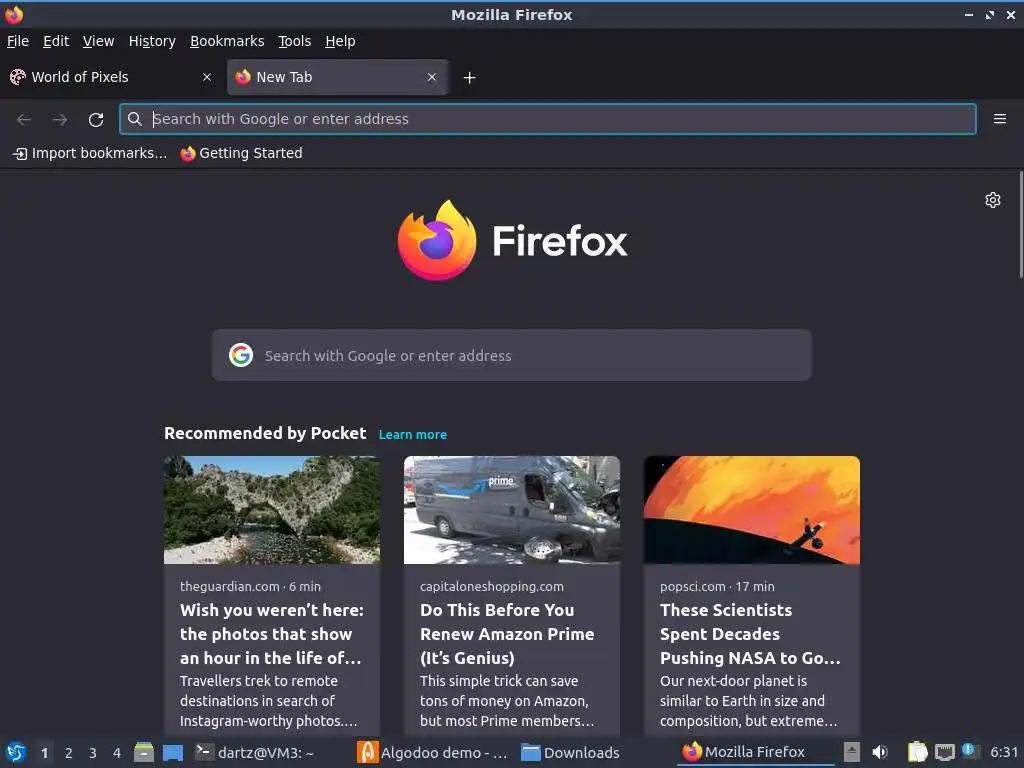Click the theguardian.com source text
This screenshot has width=1024, height=768.
pos(230,586)
